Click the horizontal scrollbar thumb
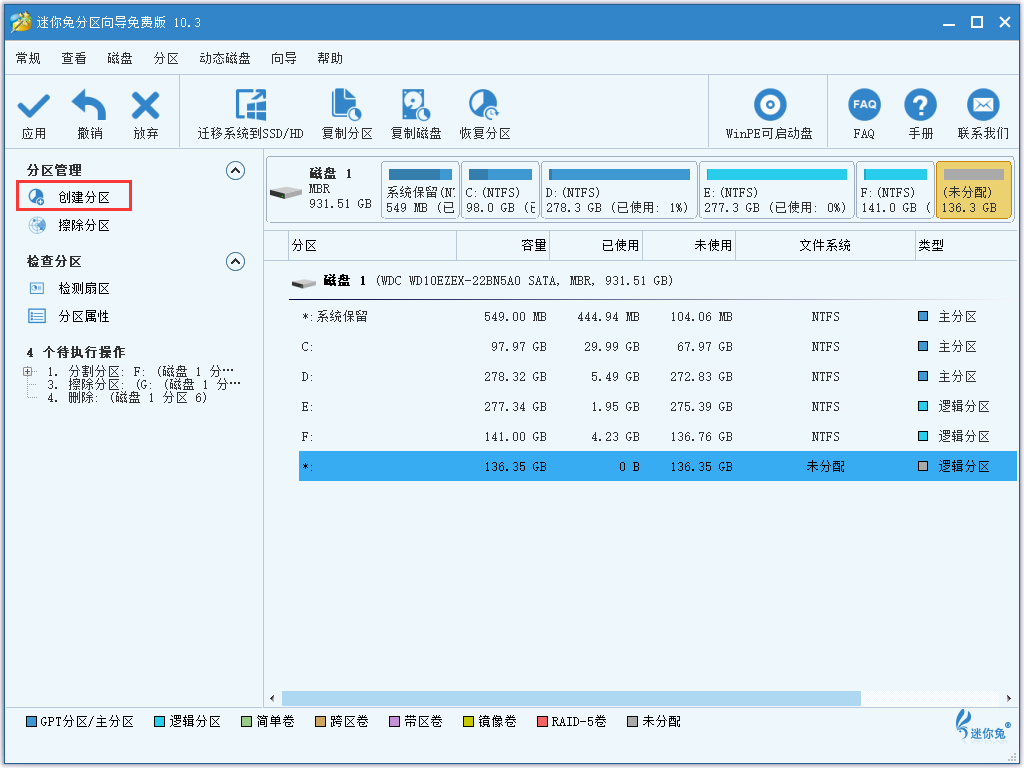The height and width of the screenshot is (768, 1024). point(571,698)
